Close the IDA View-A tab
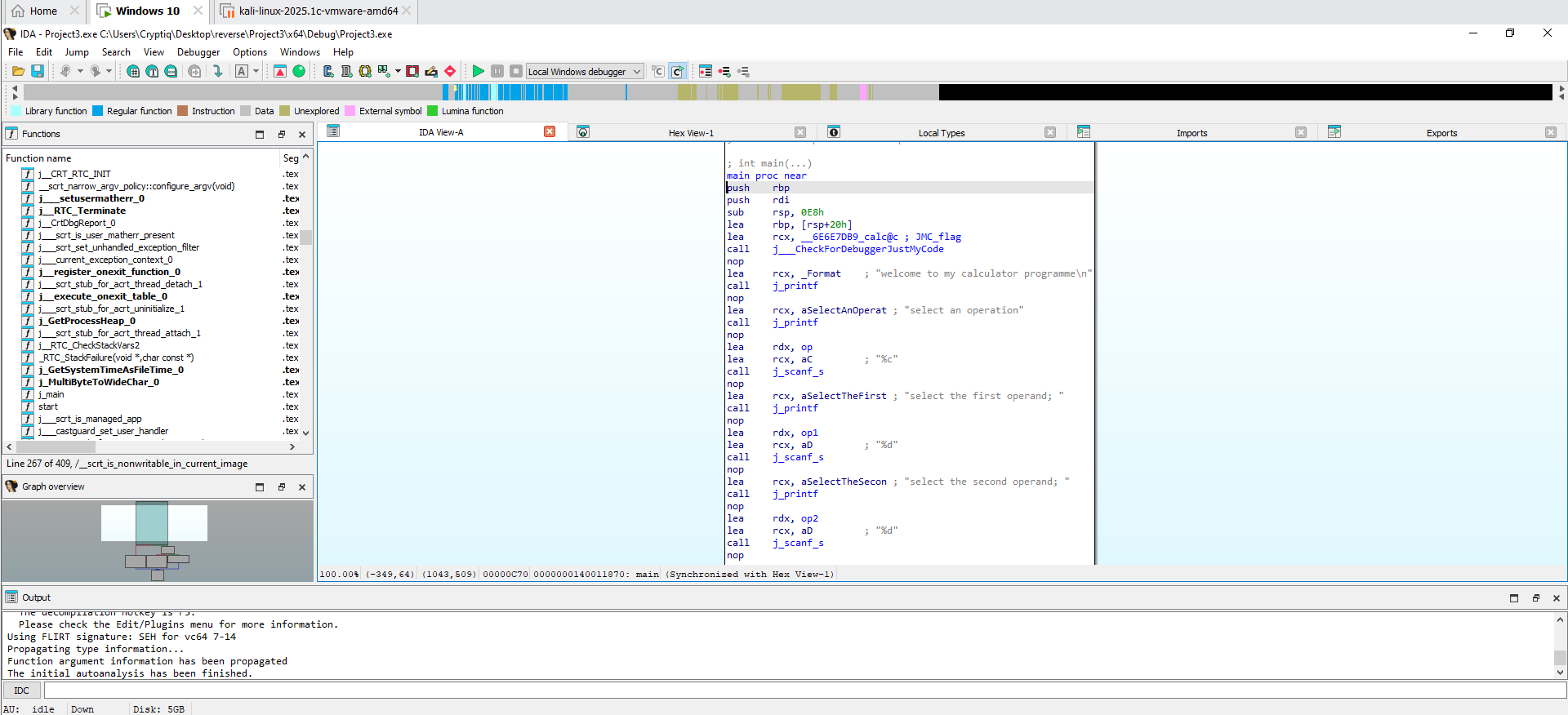Screen dimensions: 1568x715 coord(550,132)
